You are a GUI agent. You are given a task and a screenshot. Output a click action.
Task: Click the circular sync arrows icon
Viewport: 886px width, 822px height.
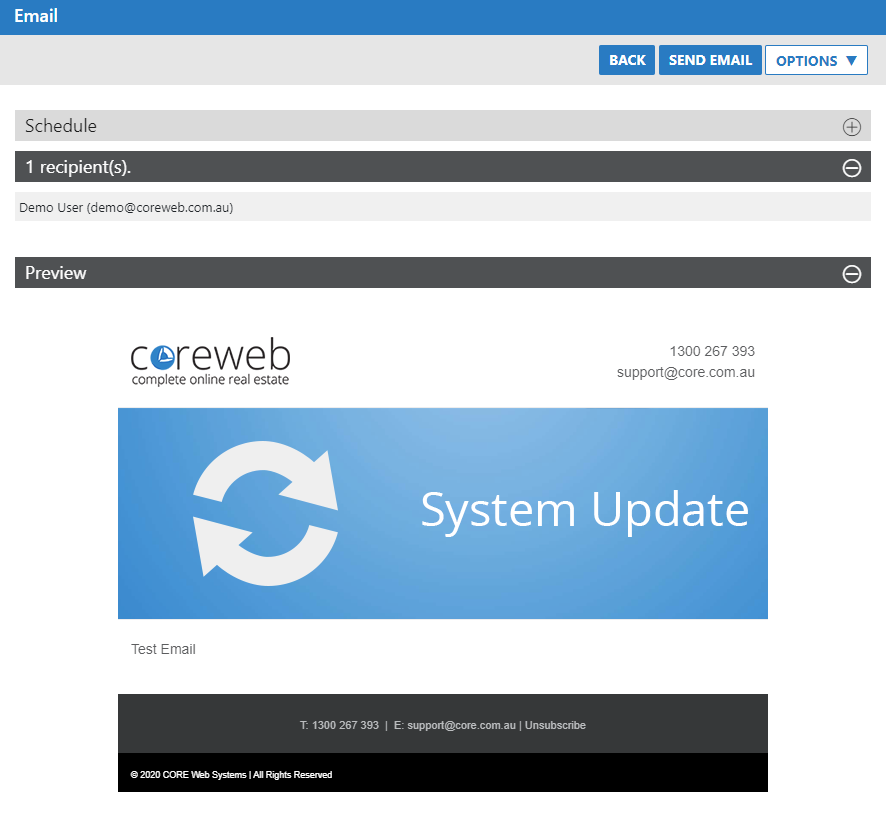tap(265, 514)
